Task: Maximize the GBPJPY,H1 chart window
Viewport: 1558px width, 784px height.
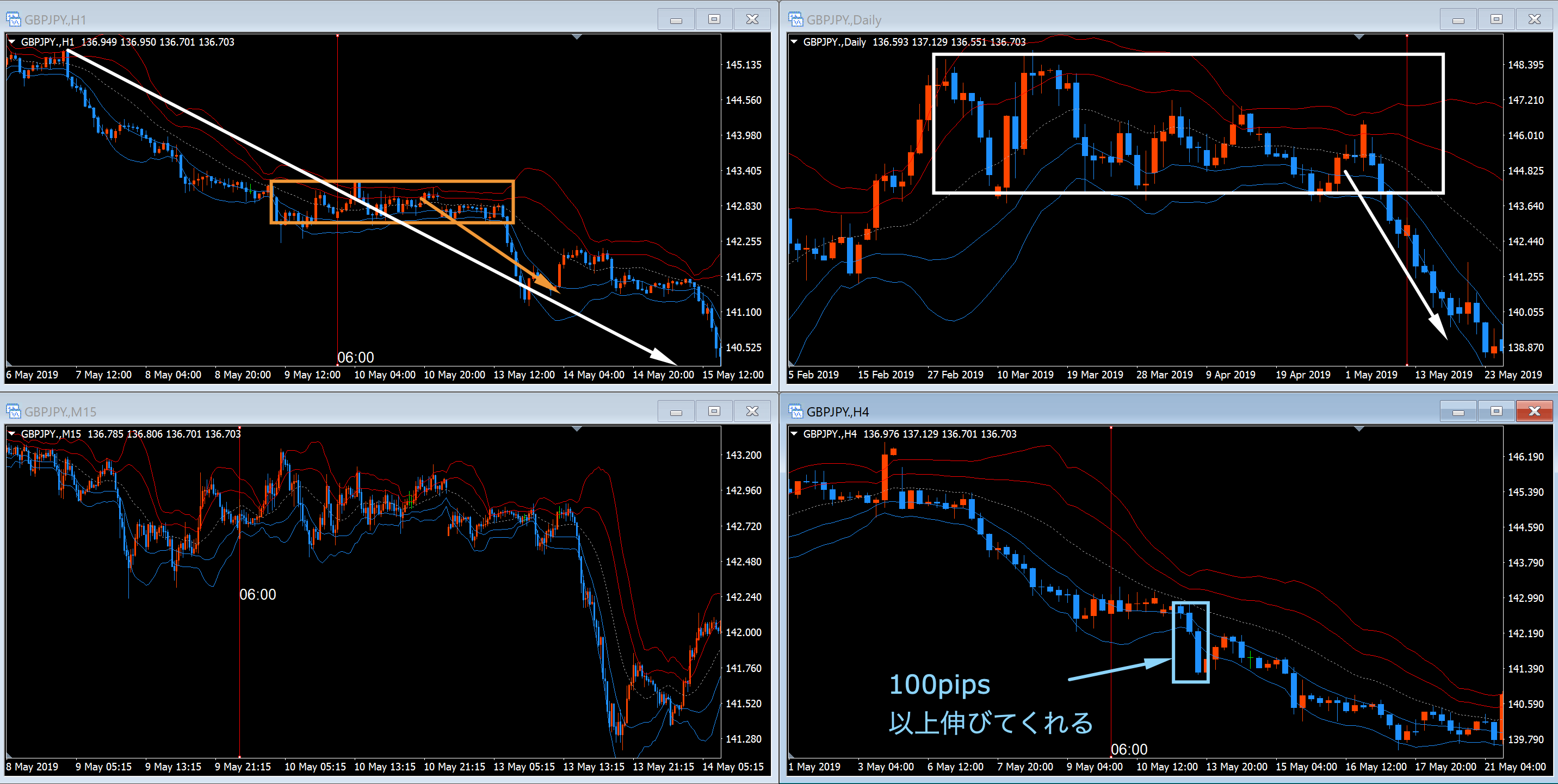Action: [714, 20]
